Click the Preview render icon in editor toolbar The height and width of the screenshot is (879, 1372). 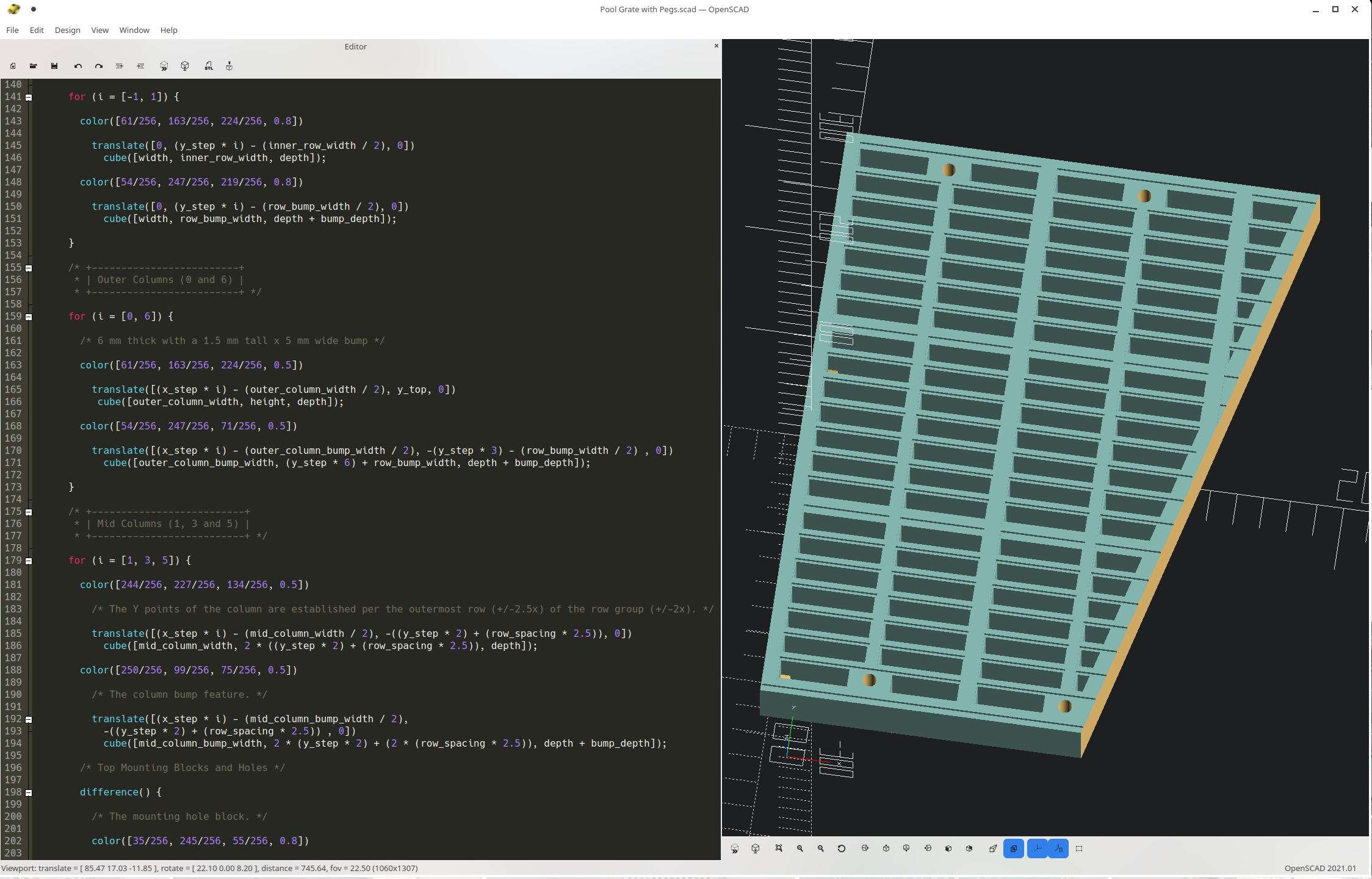[x=164, y=66]
